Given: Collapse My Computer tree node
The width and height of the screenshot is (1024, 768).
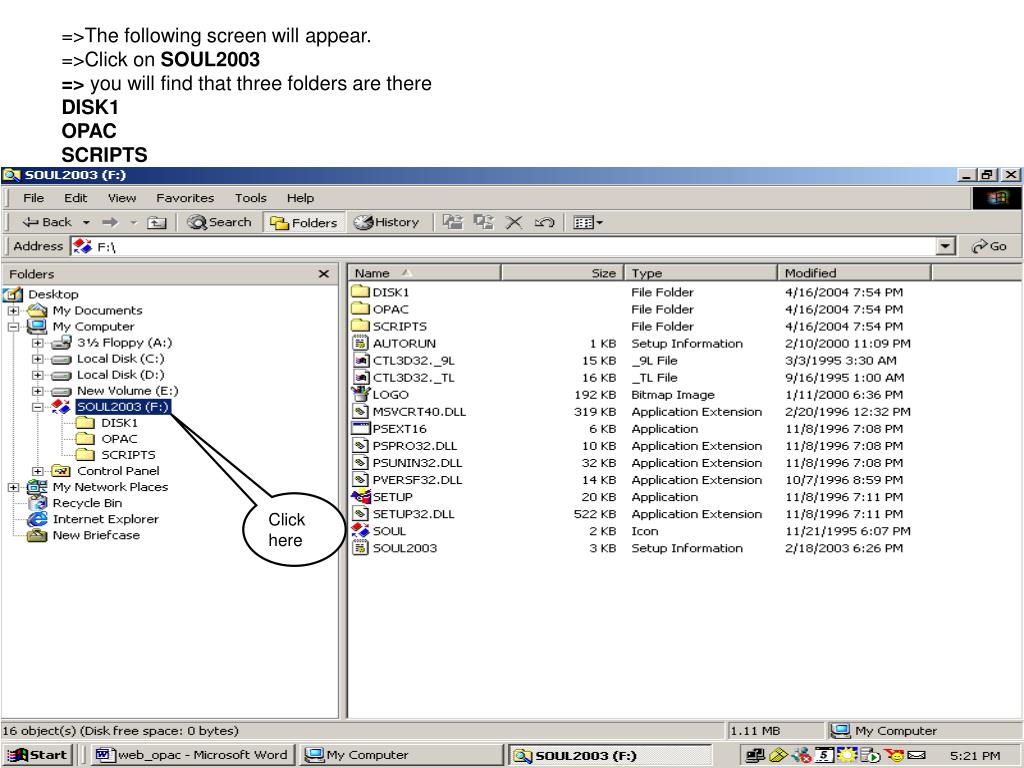Looking at the screenshot, I should (13, 327).
